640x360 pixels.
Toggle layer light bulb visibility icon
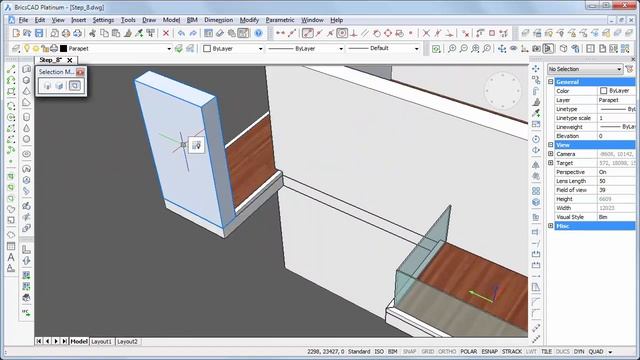click(27, 48)
